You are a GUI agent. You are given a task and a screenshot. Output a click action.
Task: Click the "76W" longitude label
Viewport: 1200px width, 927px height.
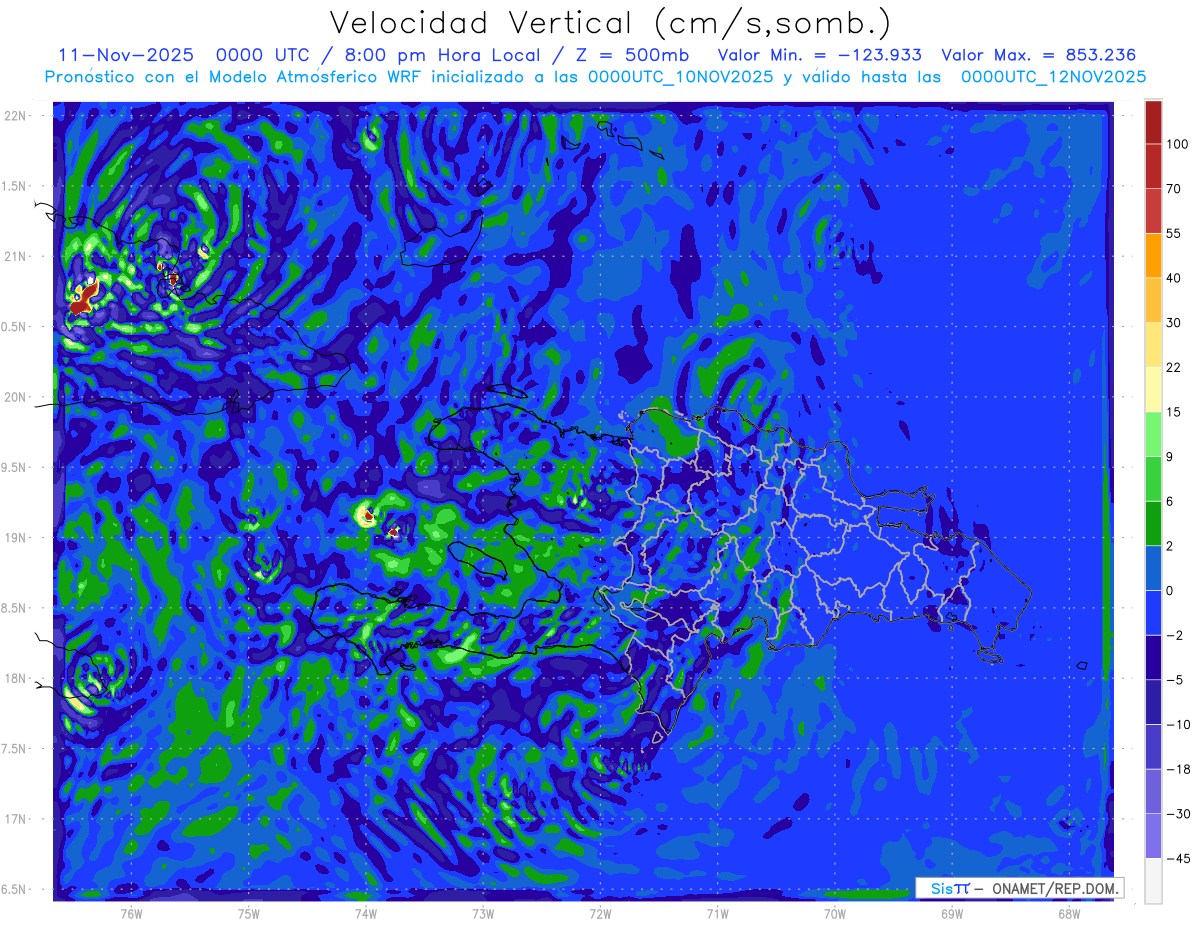click(131, 914)
